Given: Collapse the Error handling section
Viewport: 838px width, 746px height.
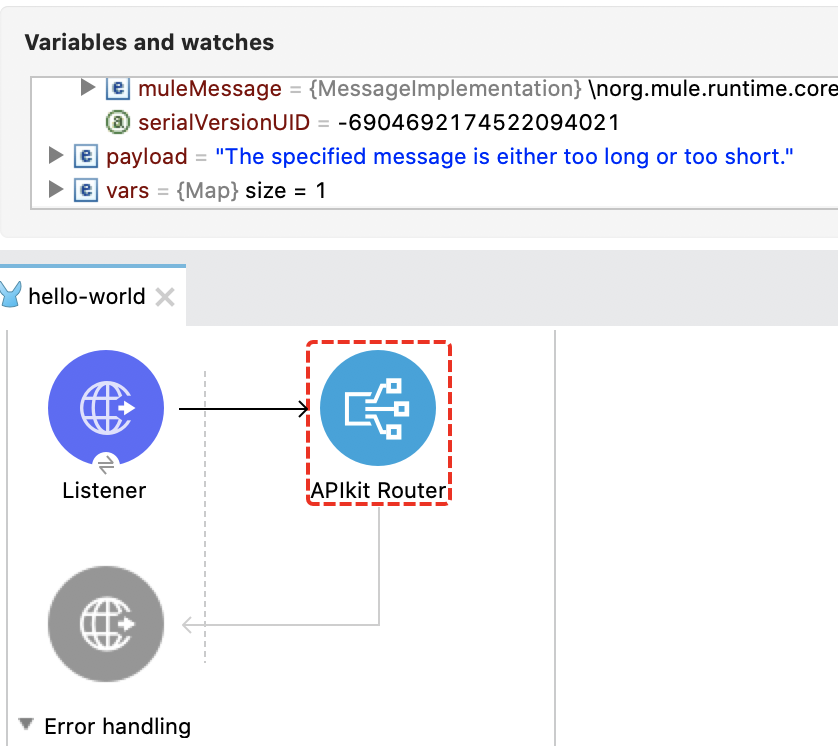Looking at the screenshot, I should click(27, 725).
